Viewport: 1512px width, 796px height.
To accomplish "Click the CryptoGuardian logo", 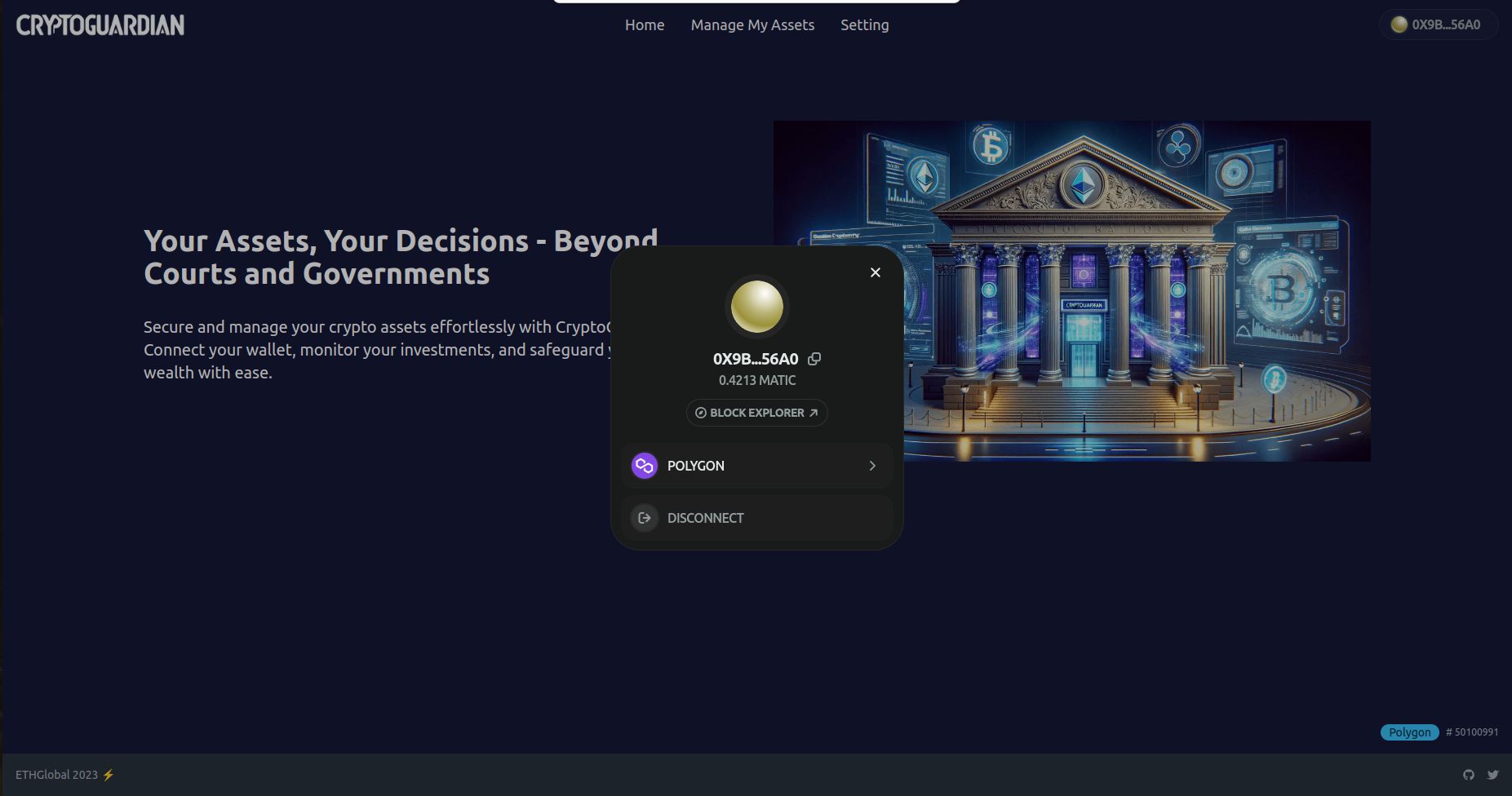I will (x=100, y=25).
